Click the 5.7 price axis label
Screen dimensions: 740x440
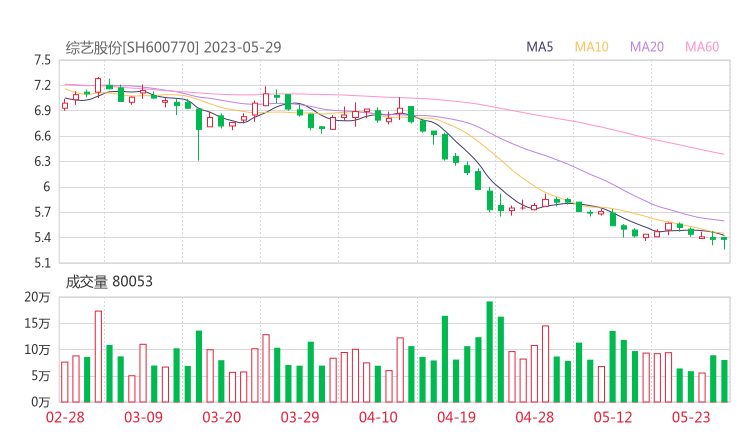pos(42,212)
